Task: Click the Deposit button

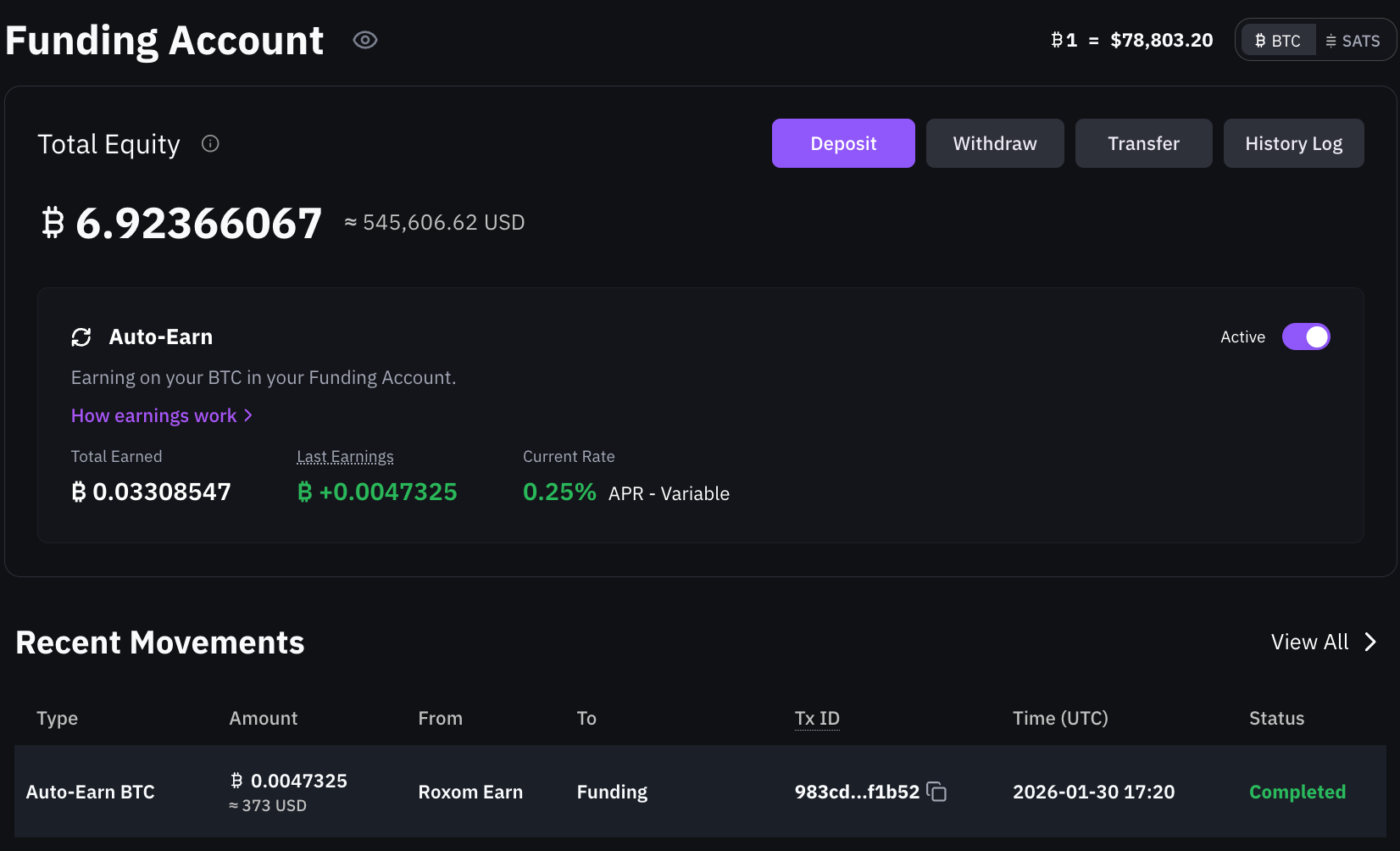Action: coord(843,143)
